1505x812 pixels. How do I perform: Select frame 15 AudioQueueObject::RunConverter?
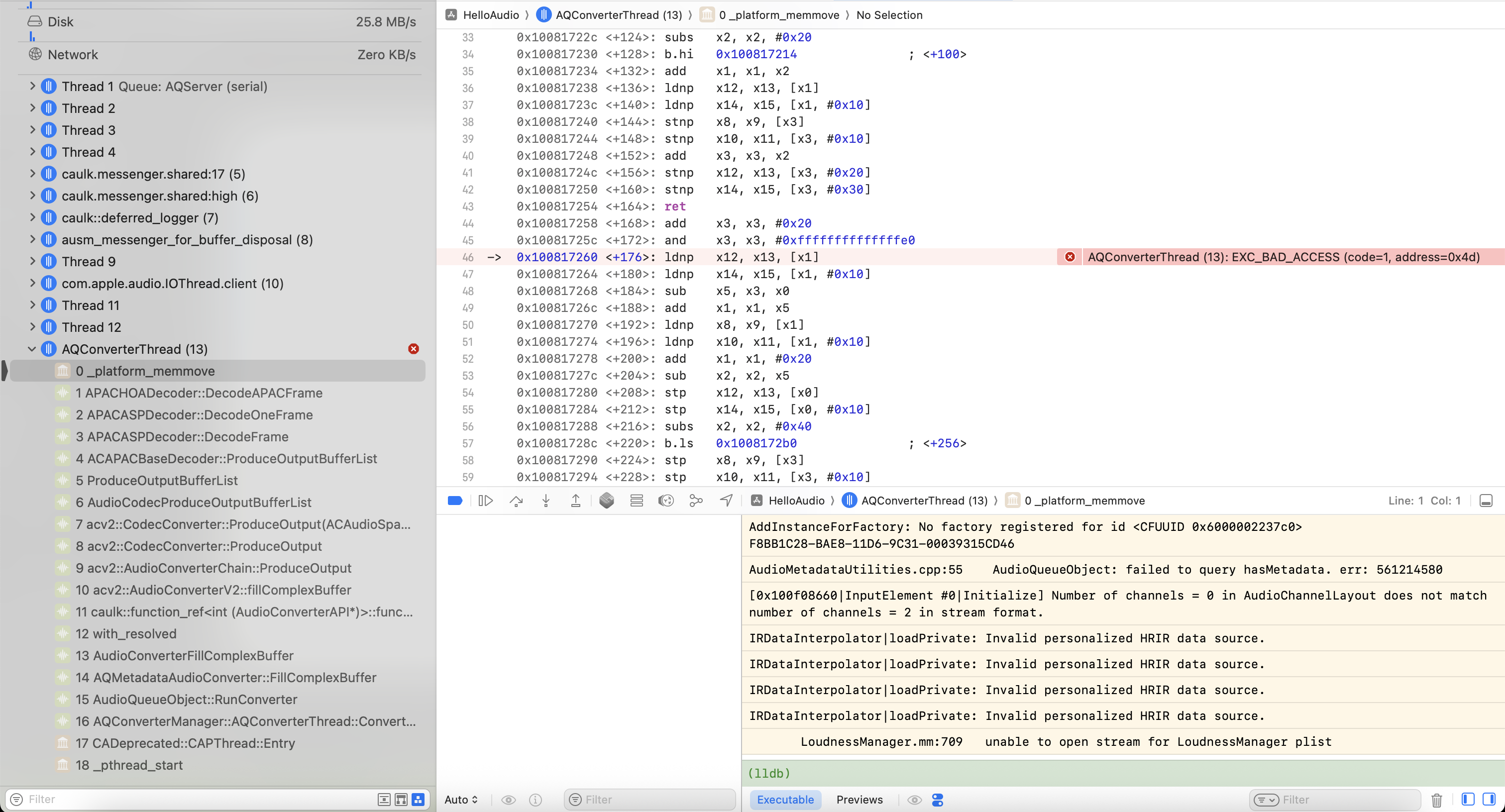coord(217,699)
